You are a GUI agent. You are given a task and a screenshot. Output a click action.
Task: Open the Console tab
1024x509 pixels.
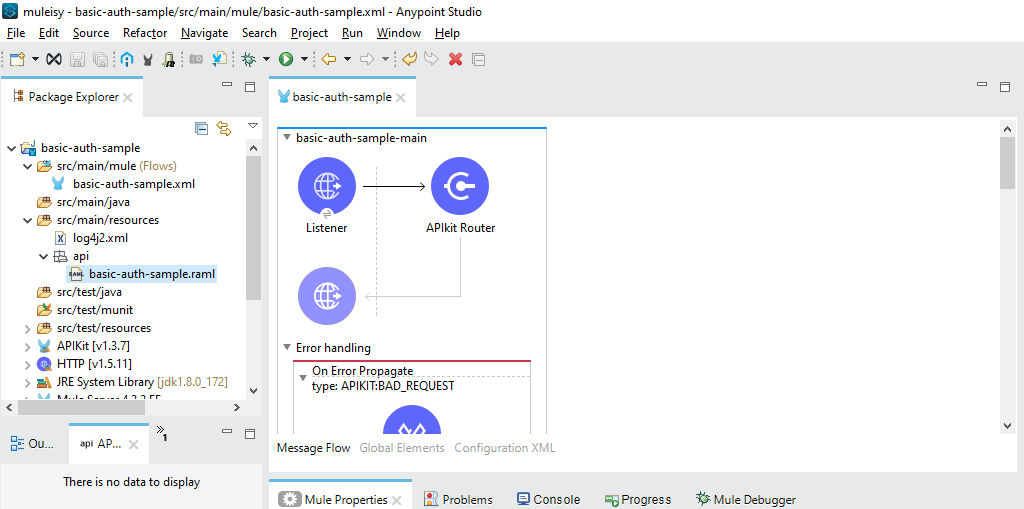point(549,500)
